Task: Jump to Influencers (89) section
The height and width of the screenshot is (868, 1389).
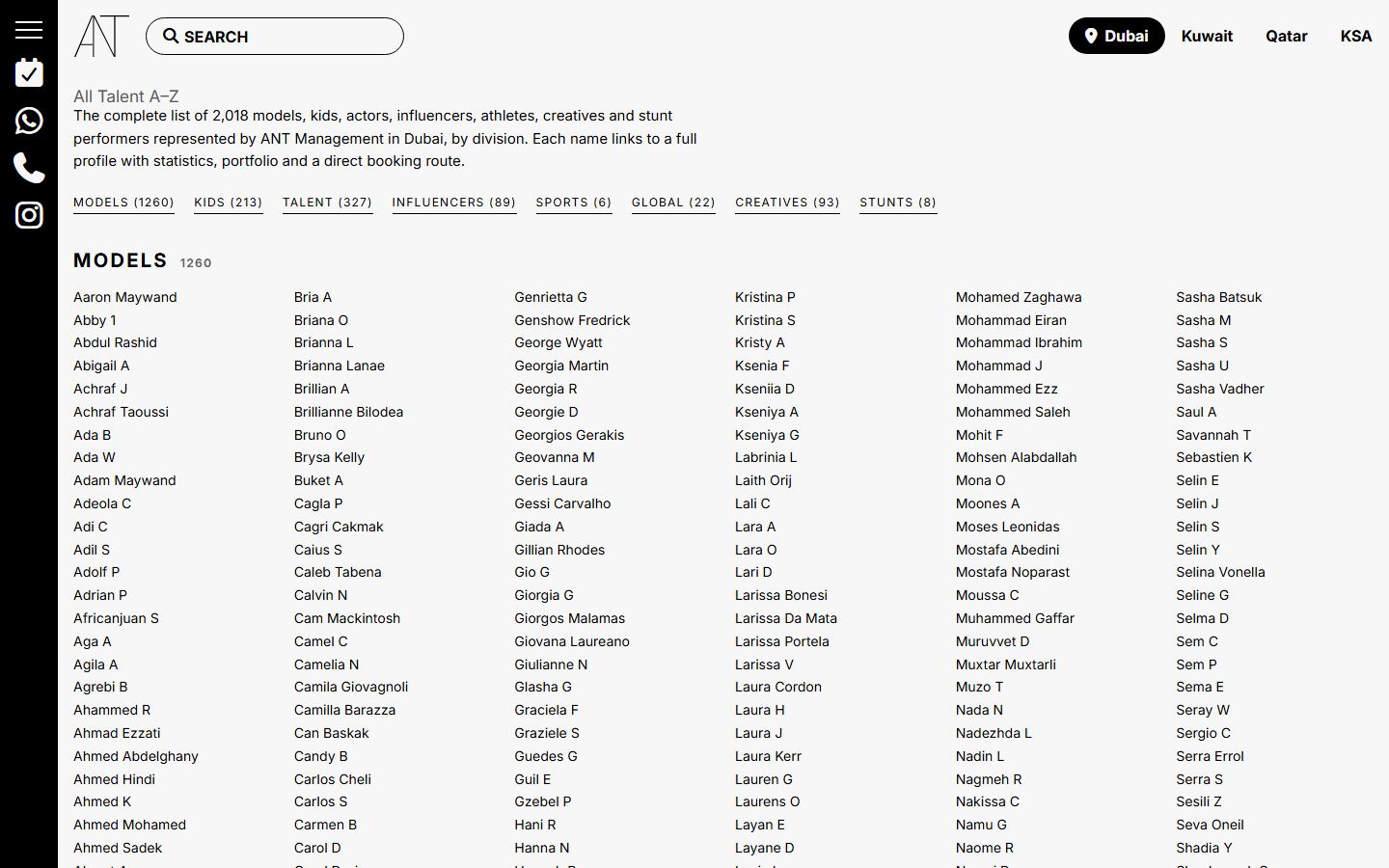Action: tap(454, 203)
